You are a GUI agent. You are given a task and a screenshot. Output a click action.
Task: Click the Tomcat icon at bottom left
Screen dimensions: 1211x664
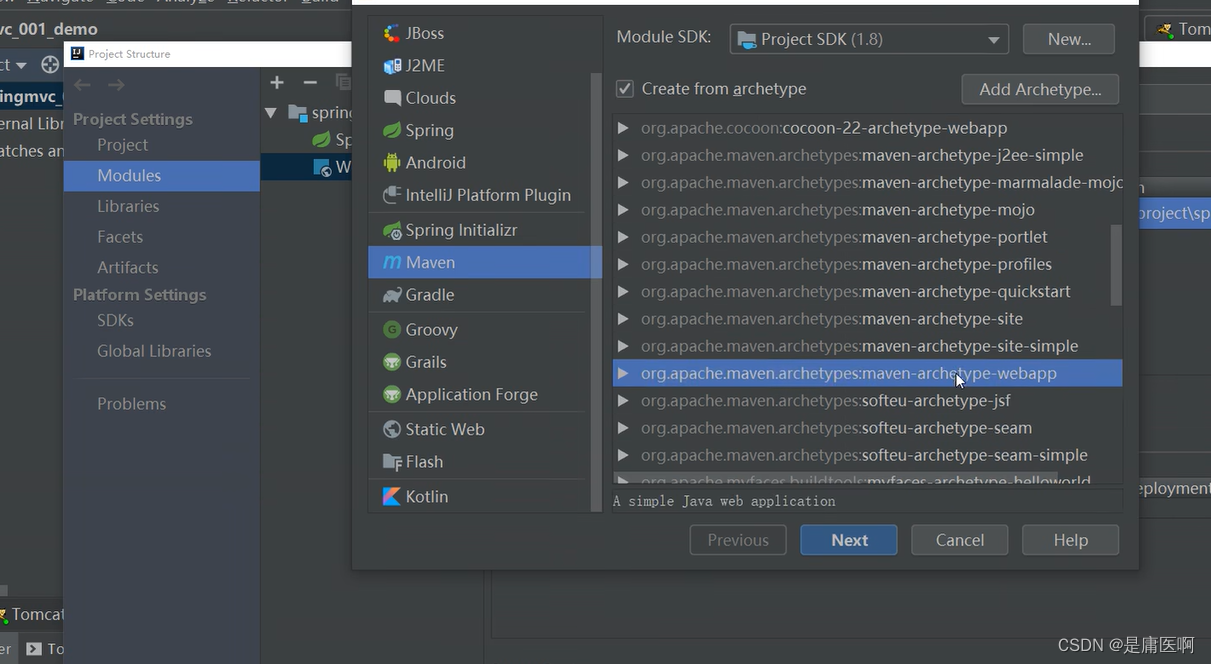[4, 614]
